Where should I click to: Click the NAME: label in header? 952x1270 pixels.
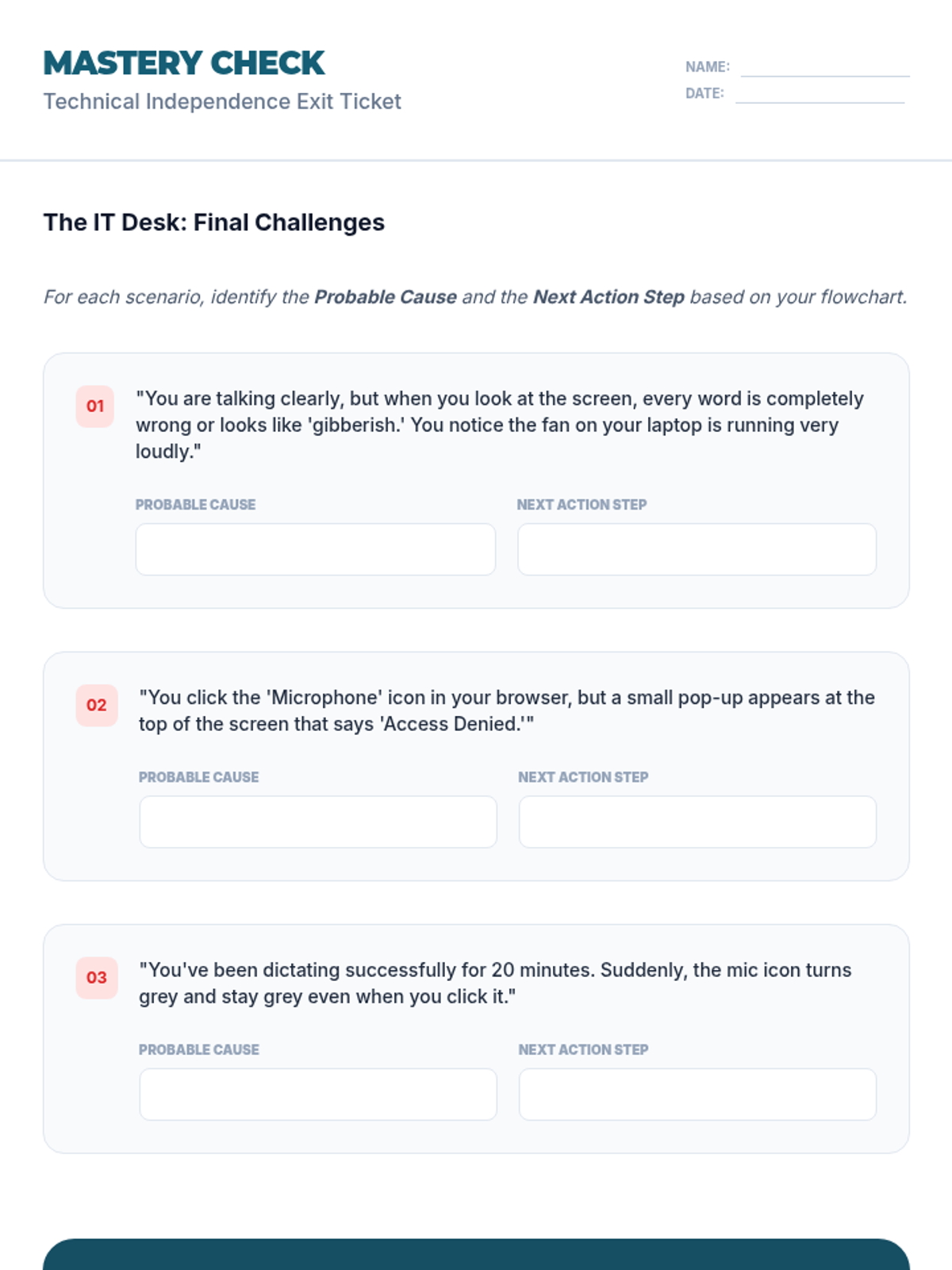(x=708, y=67)
